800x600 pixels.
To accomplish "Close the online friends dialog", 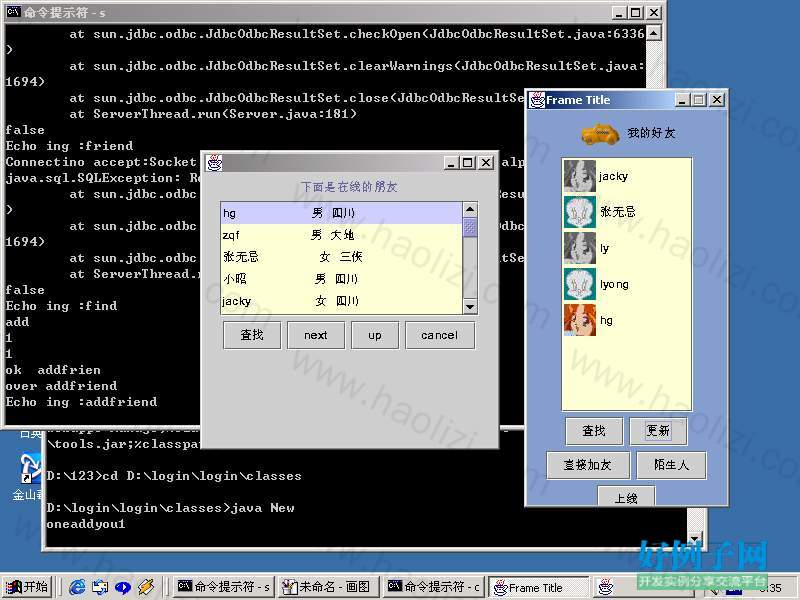I will tap(486, 163).
